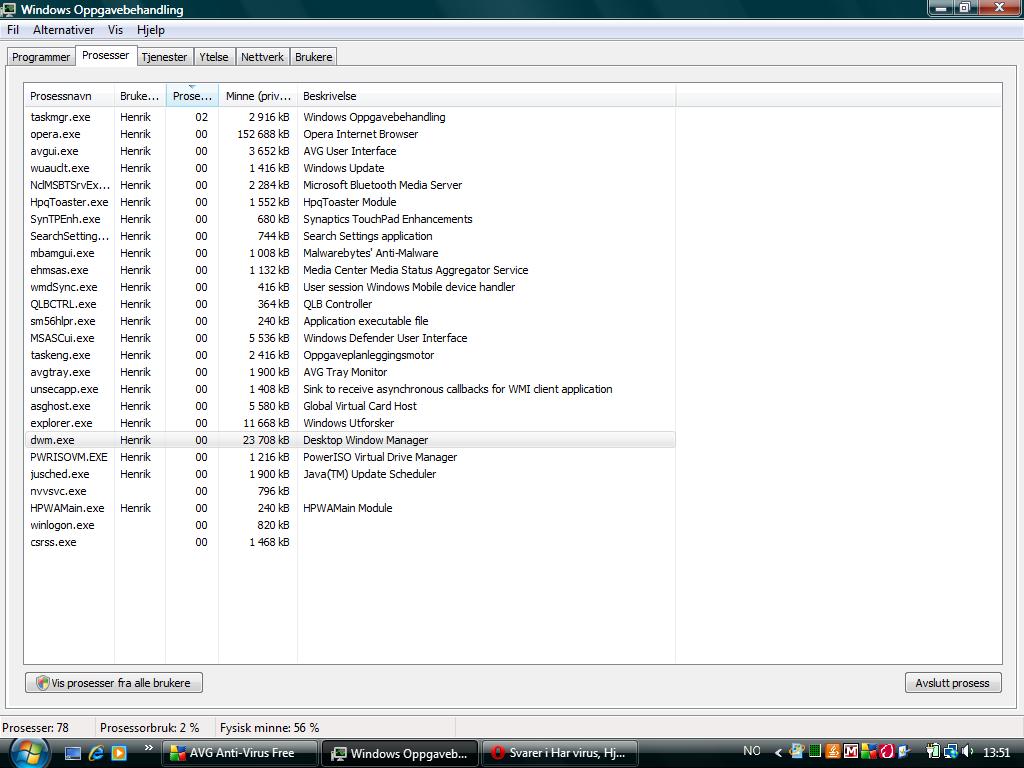Open the Vis menu

[116, 30]
